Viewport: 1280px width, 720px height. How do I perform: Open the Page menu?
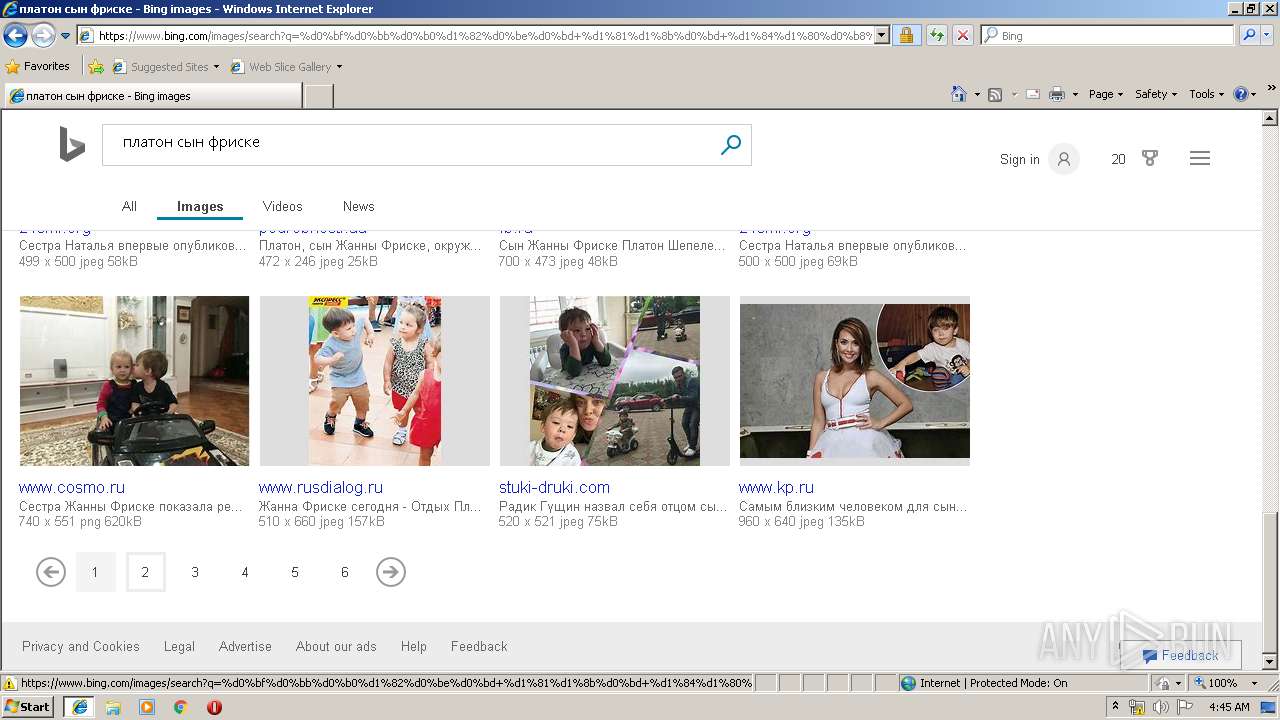(x=1105, y=94)
